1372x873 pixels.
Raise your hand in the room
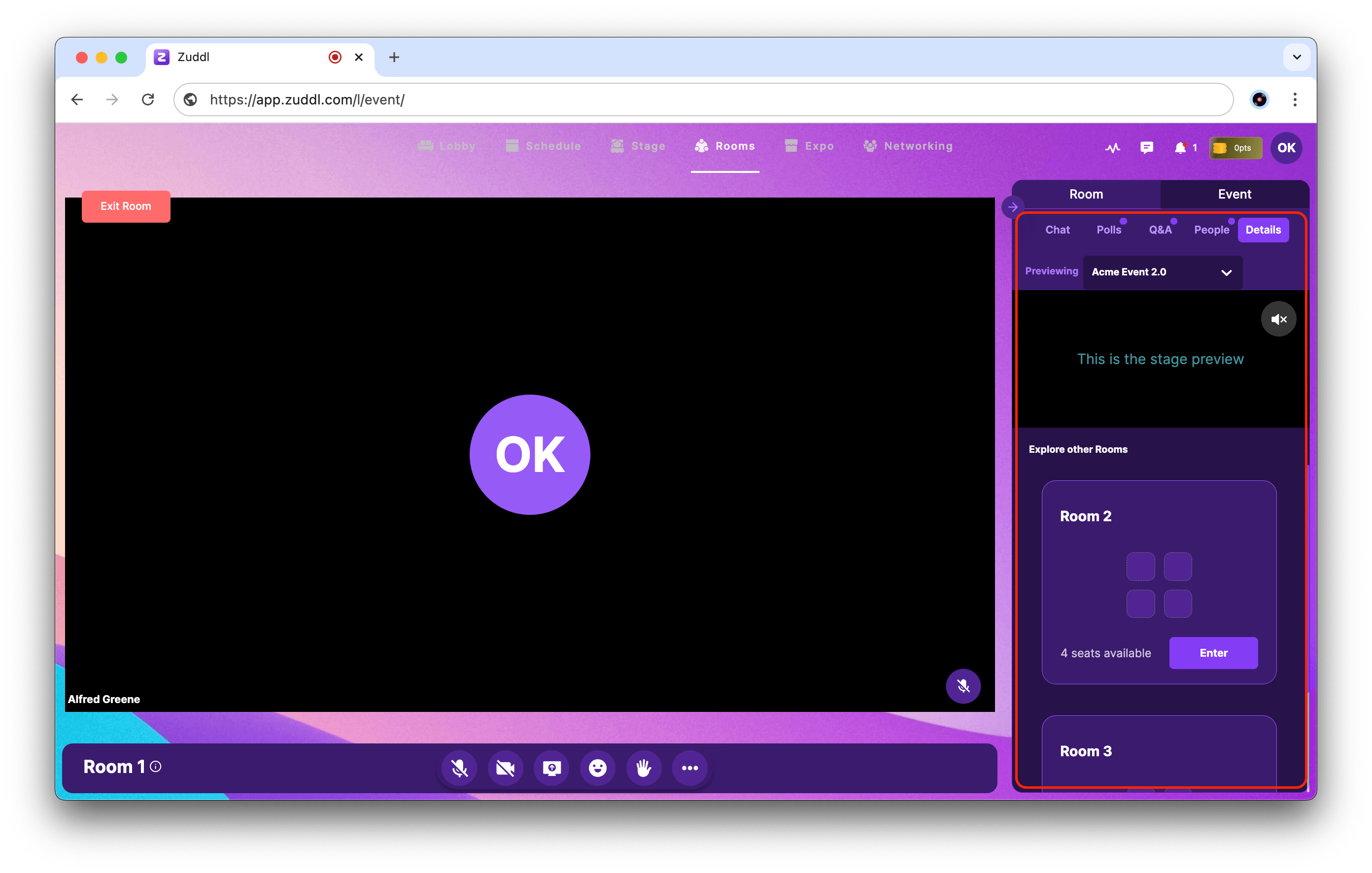coord(644,768)
